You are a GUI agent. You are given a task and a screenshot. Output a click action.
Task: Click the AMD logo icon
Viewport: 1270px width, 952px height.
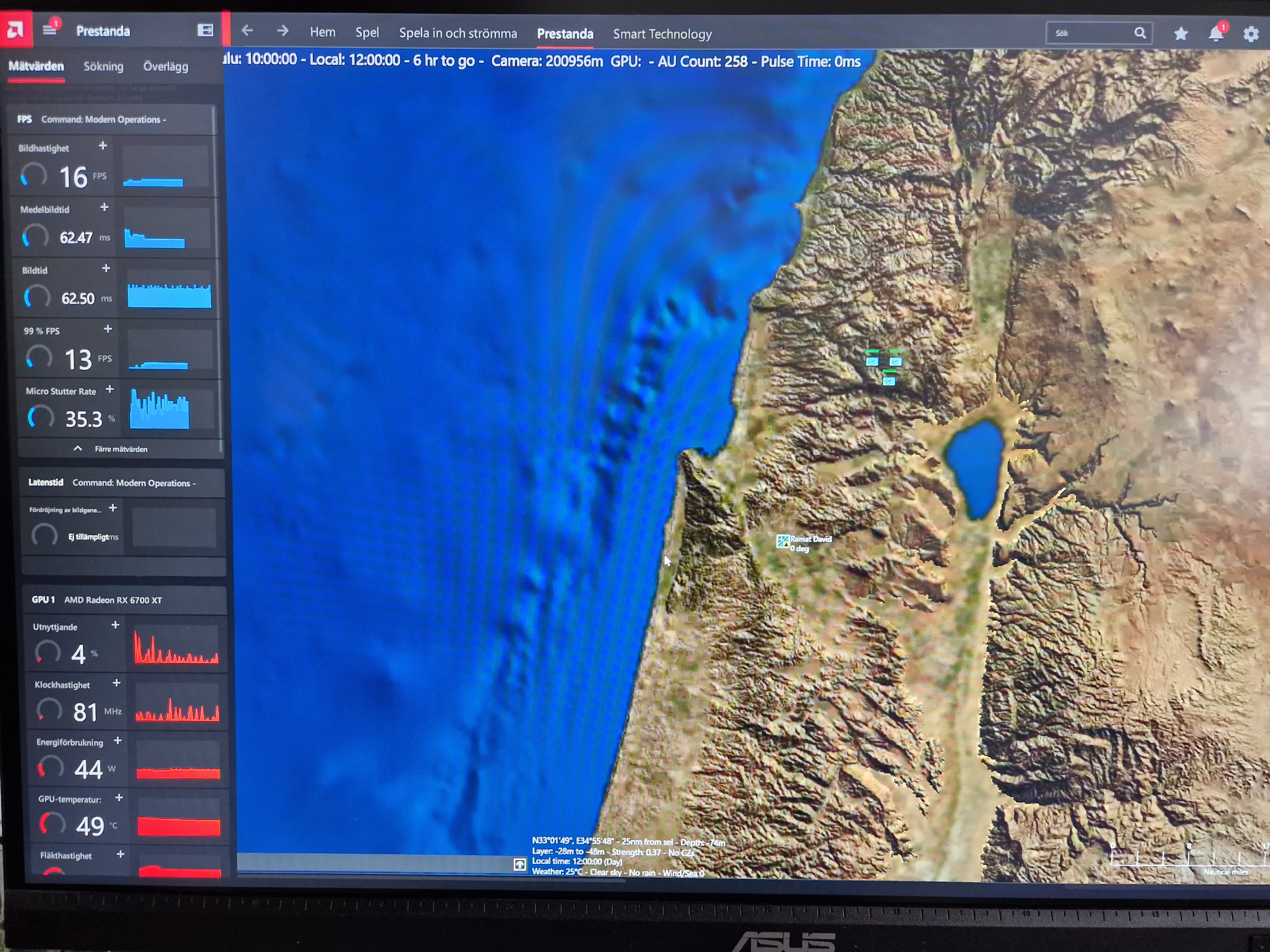click(x=16, y=30)
